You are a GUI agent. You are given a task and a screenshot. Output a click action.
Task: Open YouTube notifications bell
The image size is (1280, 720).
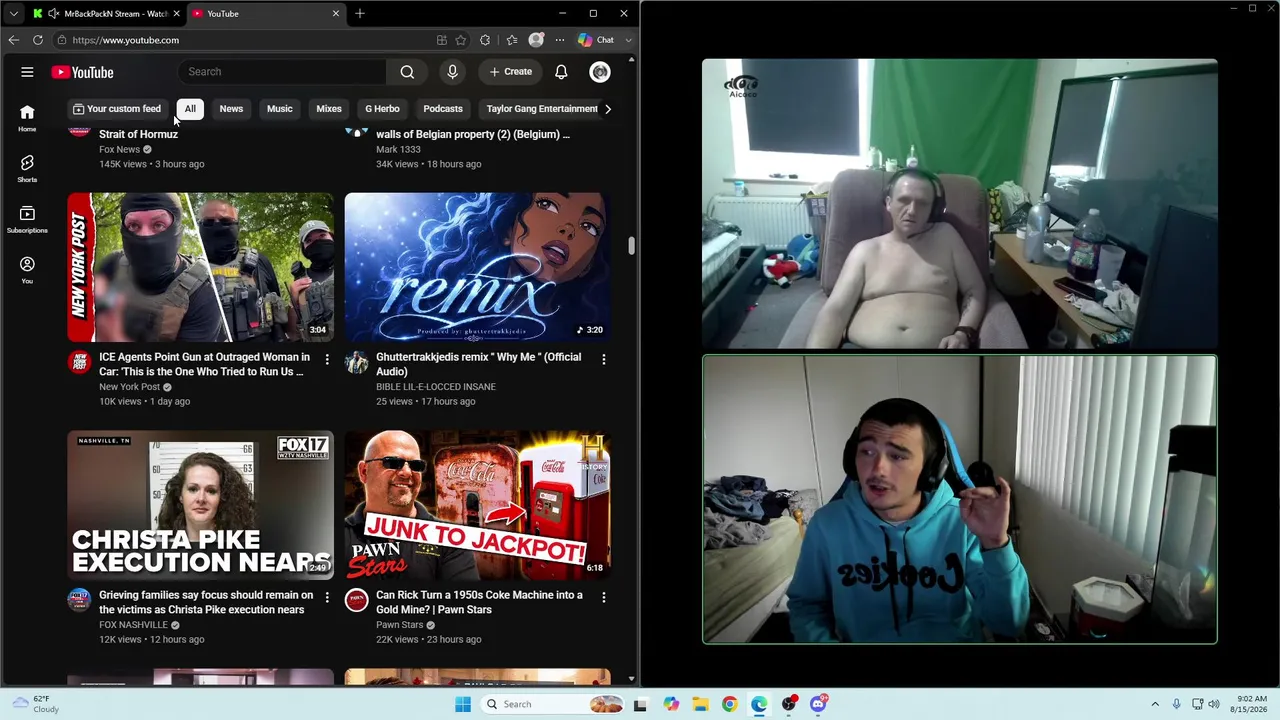561,72
